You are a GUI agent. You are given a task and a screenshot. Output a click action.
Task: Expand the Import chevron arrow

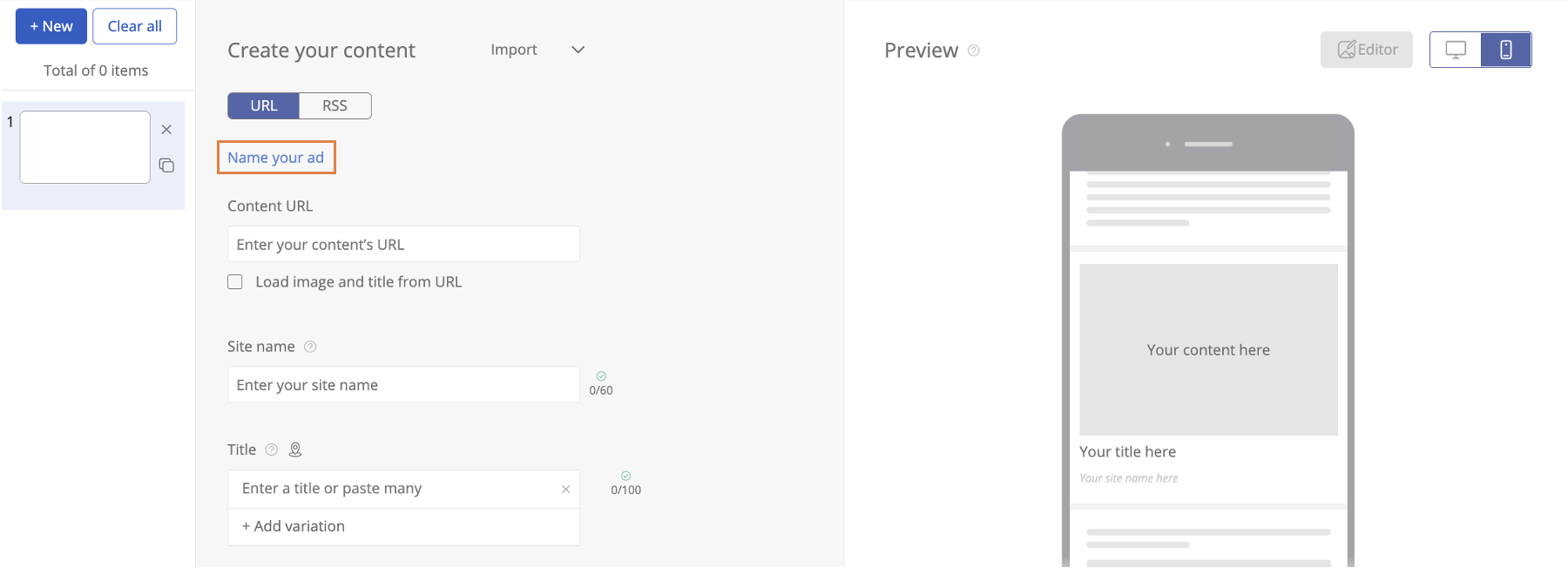(578, 50)
